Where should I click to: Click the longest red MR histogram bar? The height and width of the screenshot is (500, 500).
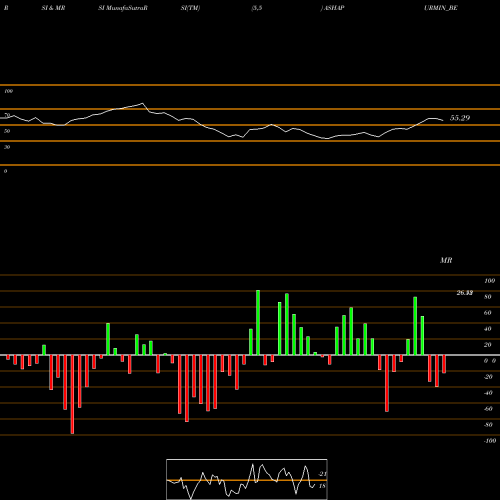tap(72, 394)
